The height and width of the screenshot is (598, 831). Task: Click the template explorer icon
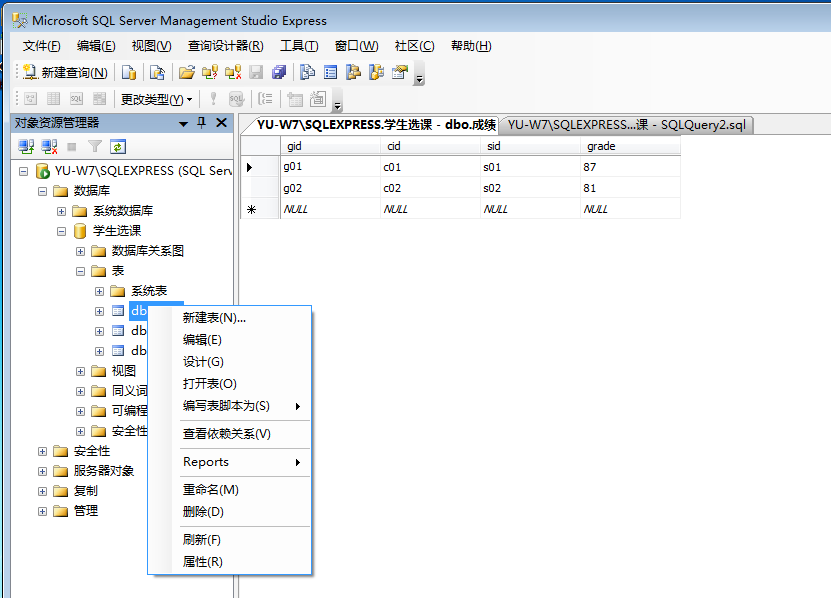click(x=377, y=72)
